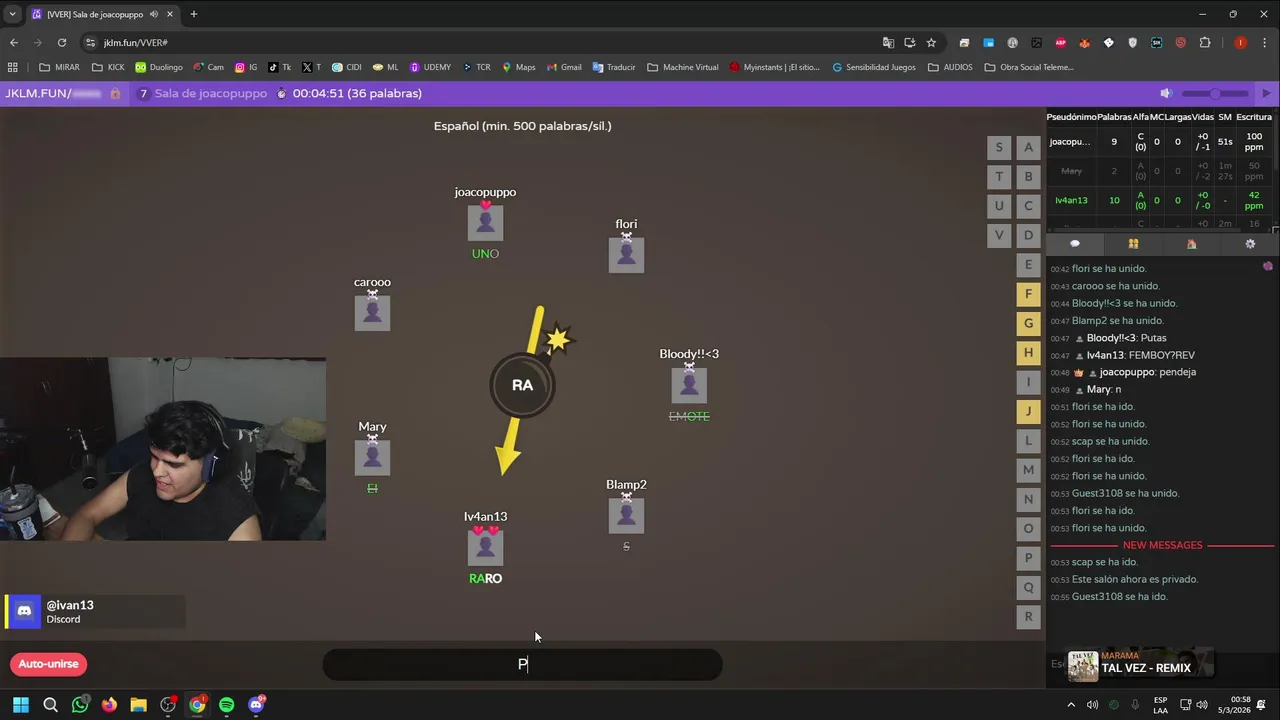
Task: Bookmark this page with star icon
Action: 931,43
